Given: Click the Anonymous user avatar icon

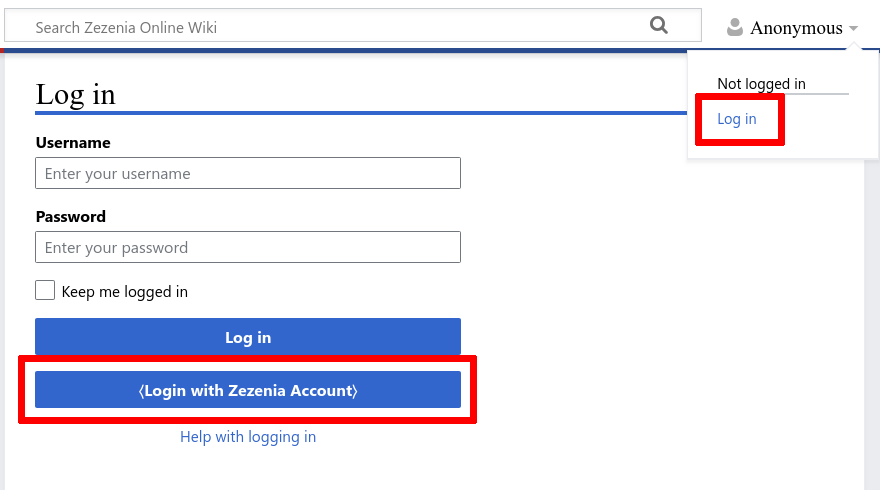Looking at the screenshot, I should click(x=735, y=28).
